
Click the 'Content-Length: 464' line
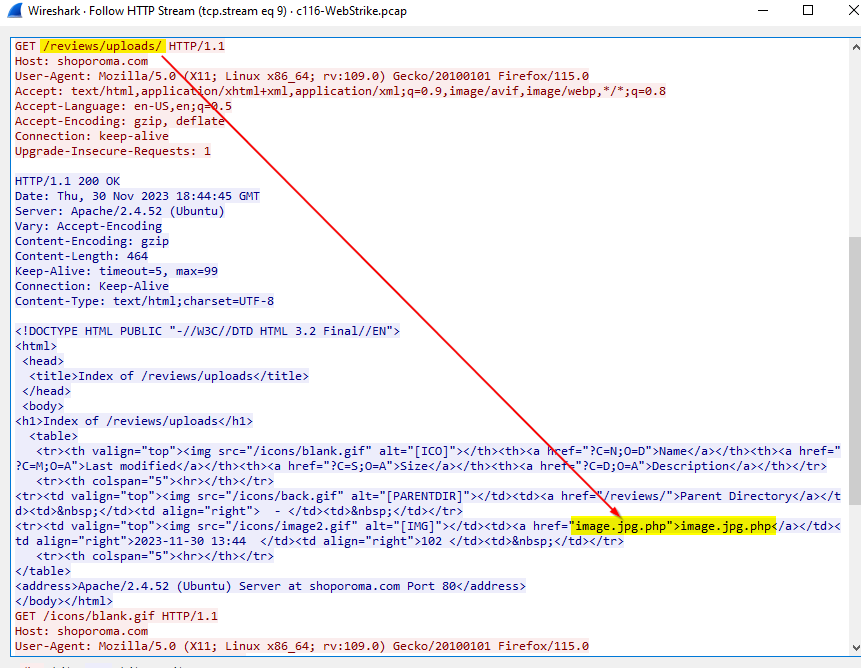point(81,256)
